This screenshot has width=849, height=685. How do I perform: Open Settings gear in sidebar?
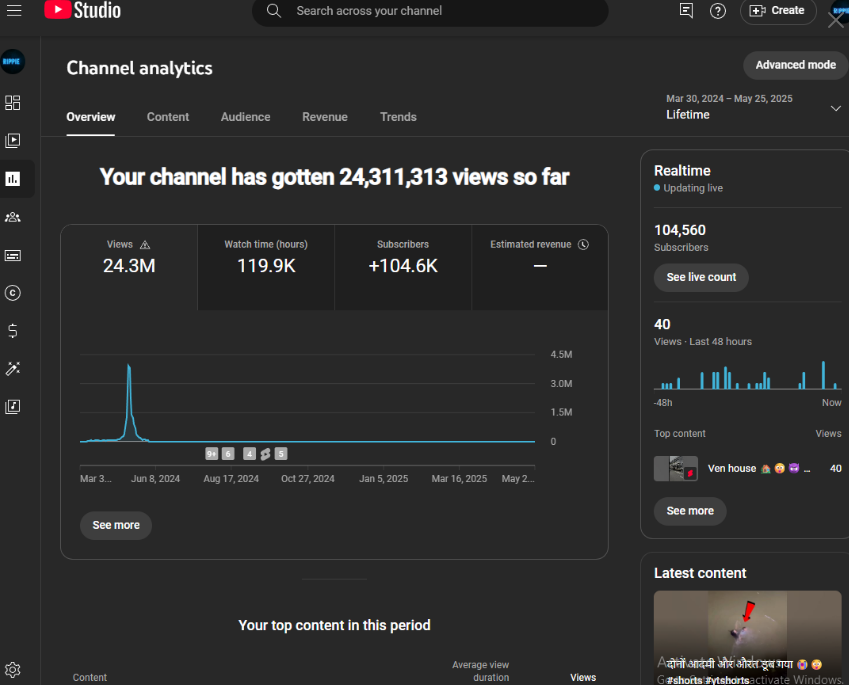[12, 670]
